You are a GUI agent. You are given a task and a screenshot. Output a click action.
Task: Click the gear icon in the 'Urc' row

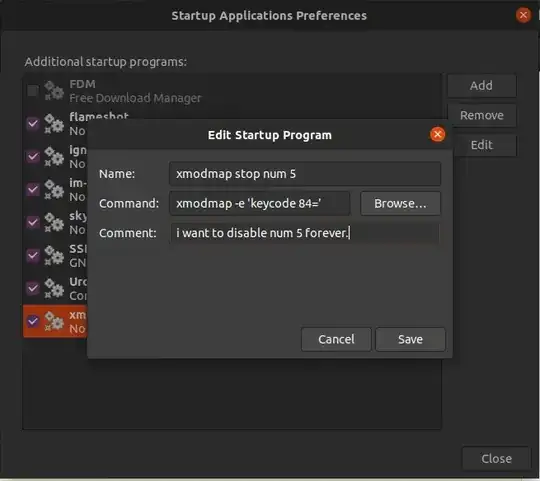point(54,288)
